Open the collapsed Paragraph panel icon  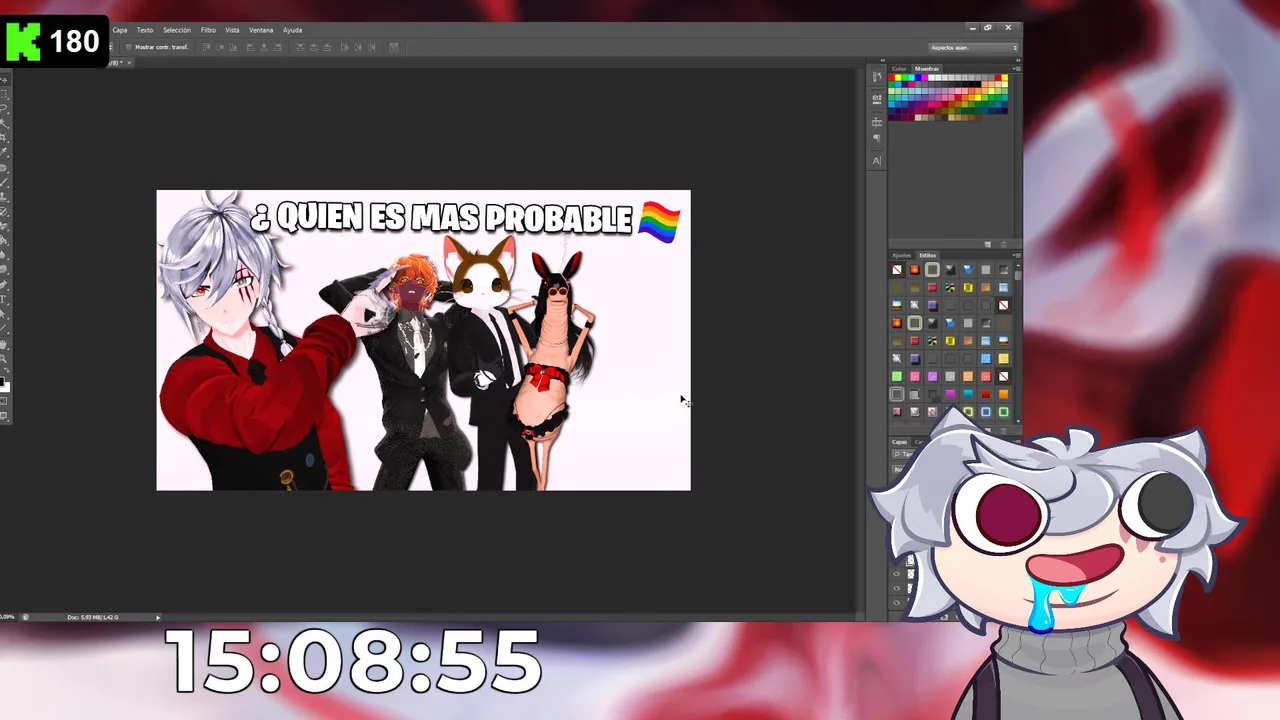[877, 139]
